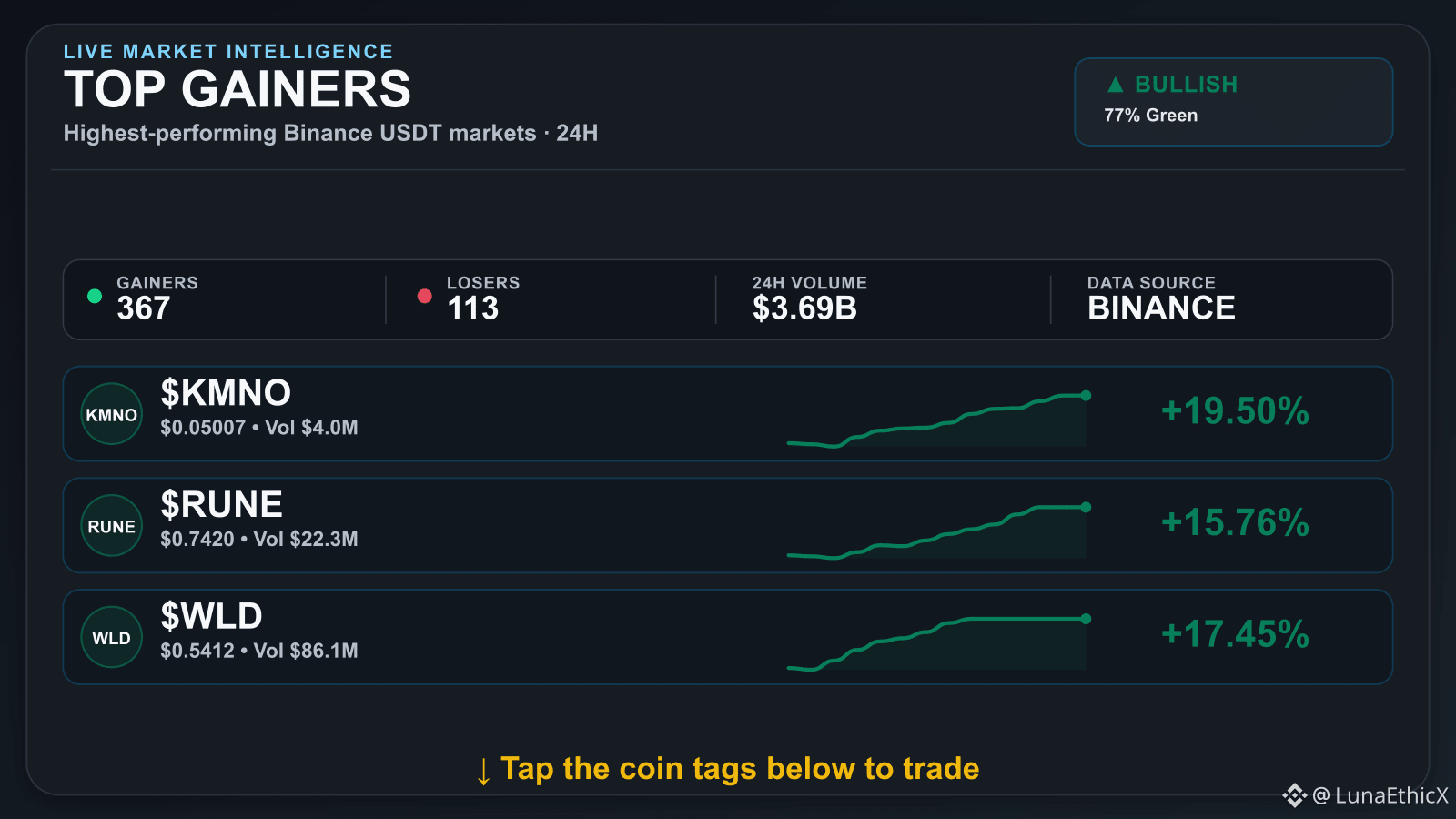Select the $RUNE ticker title
1456x819 pixels.
click(x=221, y=505)
